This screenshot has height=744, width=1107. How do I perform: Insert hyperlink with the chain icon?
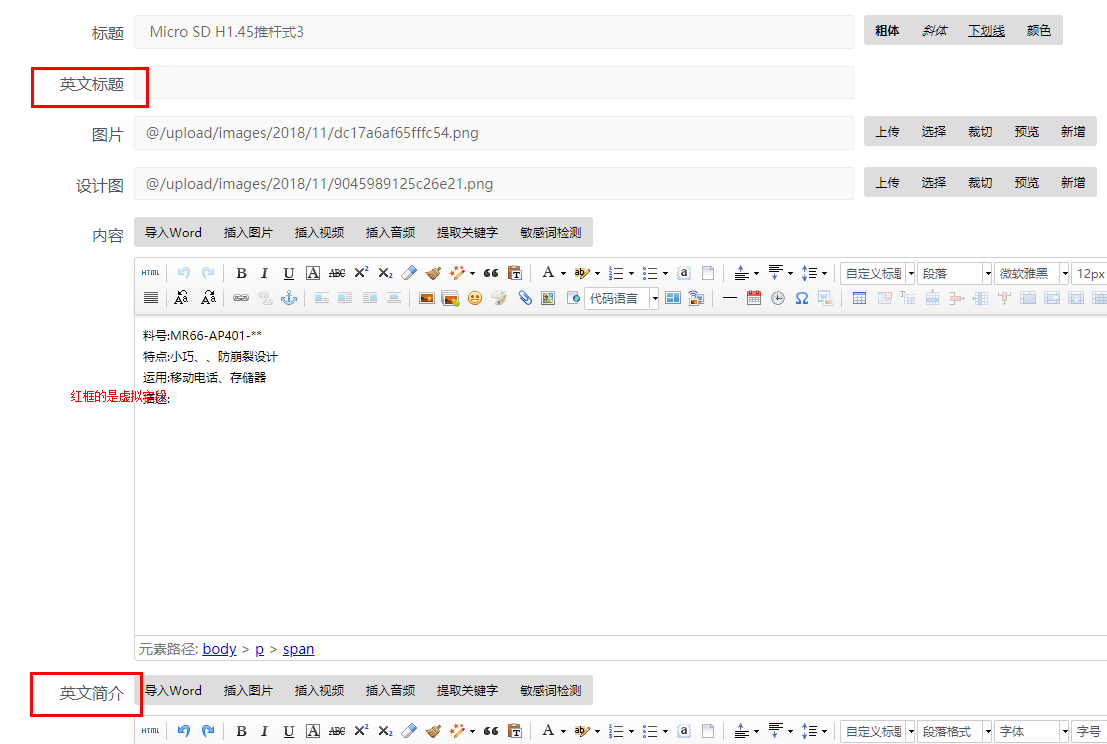coord(241,298)
